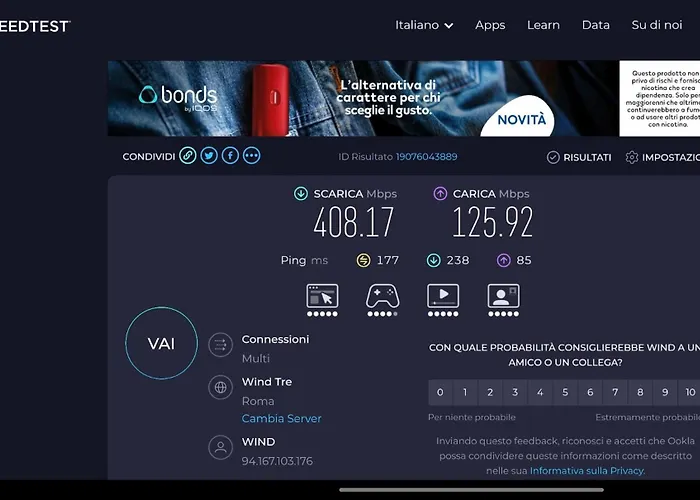Open more sharing options ellipsis icon

(x=252, y=156)
